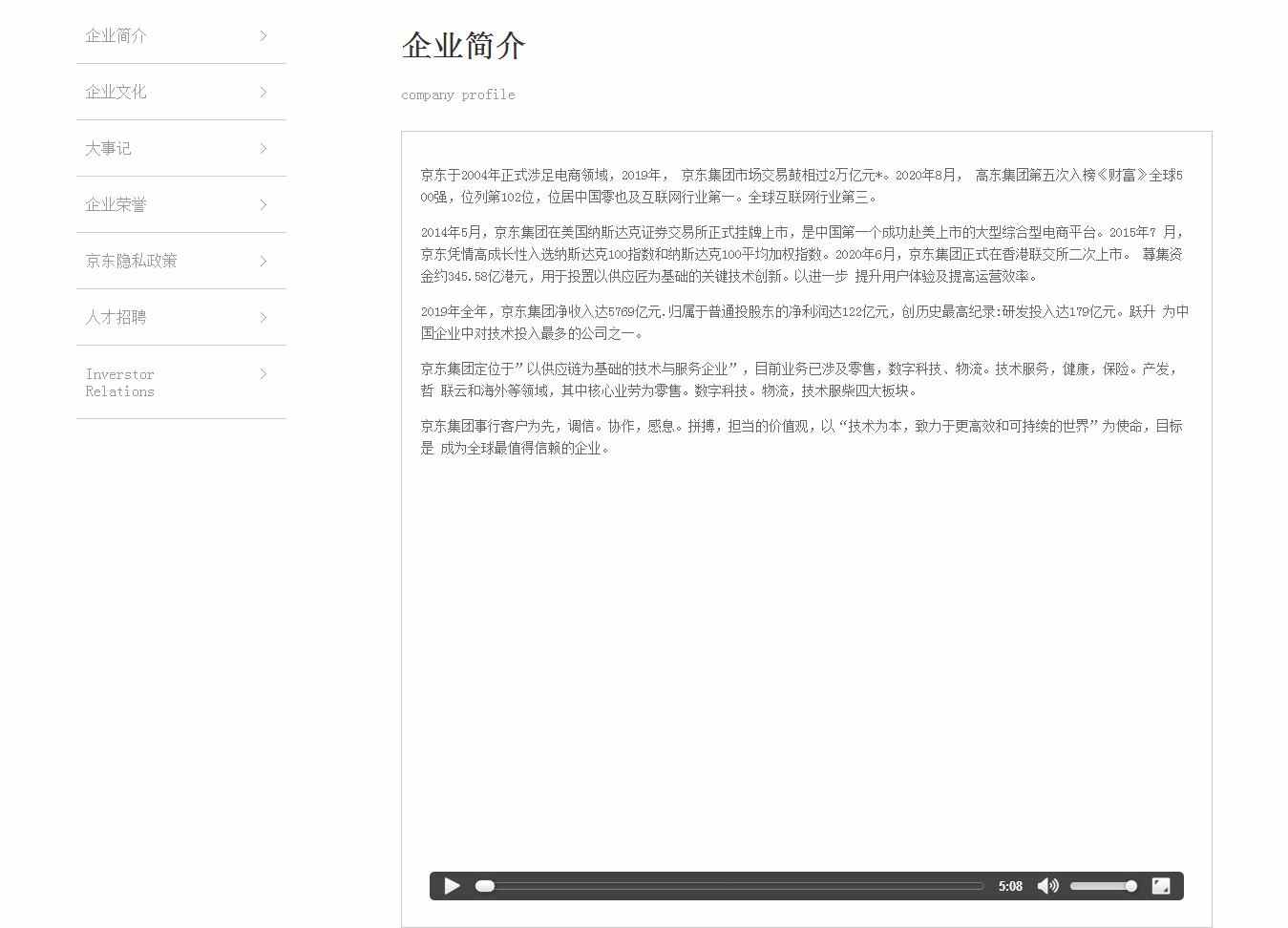1288x928 pixels.
Task: Click the paragraph beginning 2014年5月
Action: pyautogui.click(x=802, y=254)
